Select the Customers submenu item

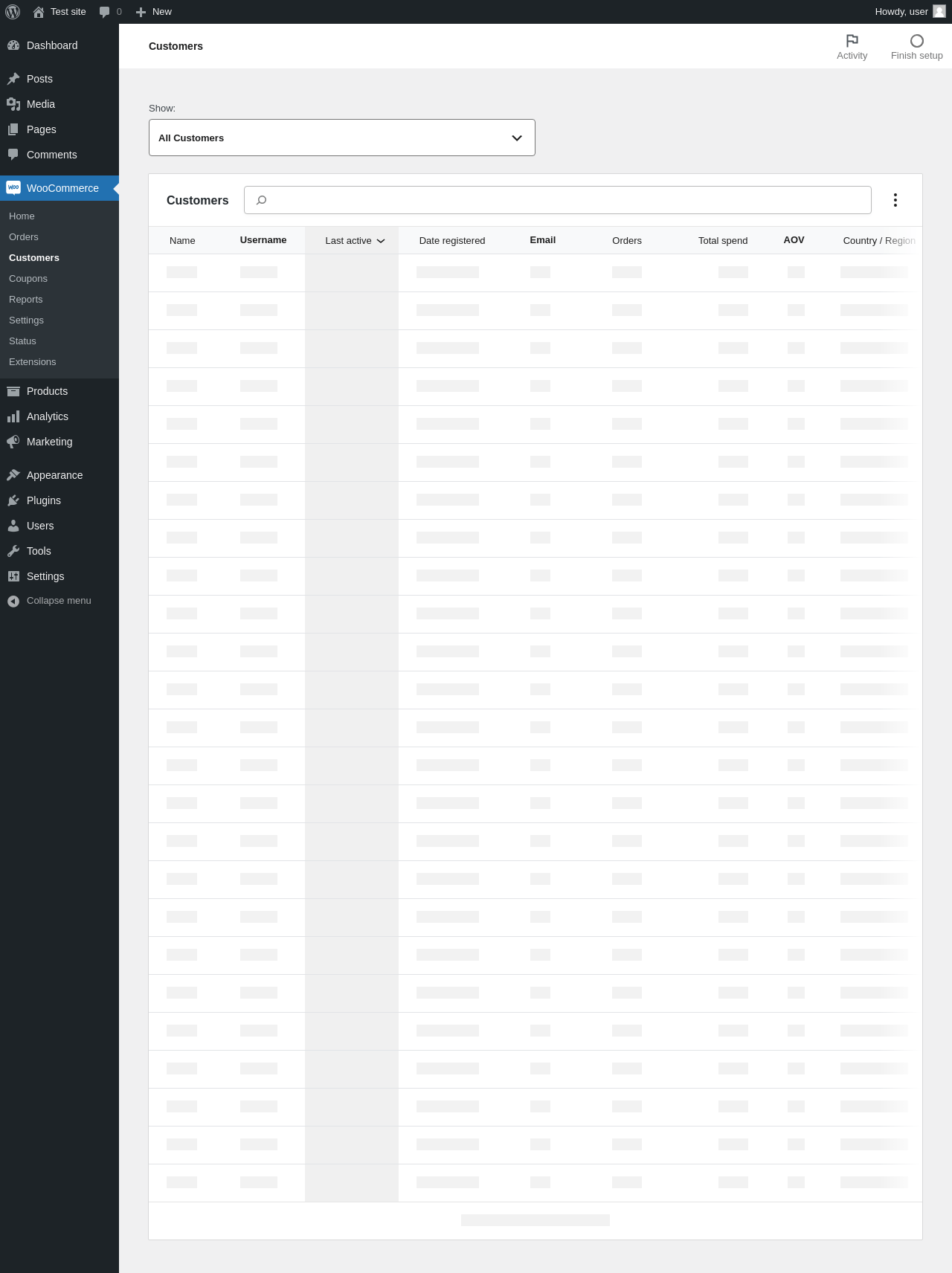pyautogui.click(x=34, y=257)
